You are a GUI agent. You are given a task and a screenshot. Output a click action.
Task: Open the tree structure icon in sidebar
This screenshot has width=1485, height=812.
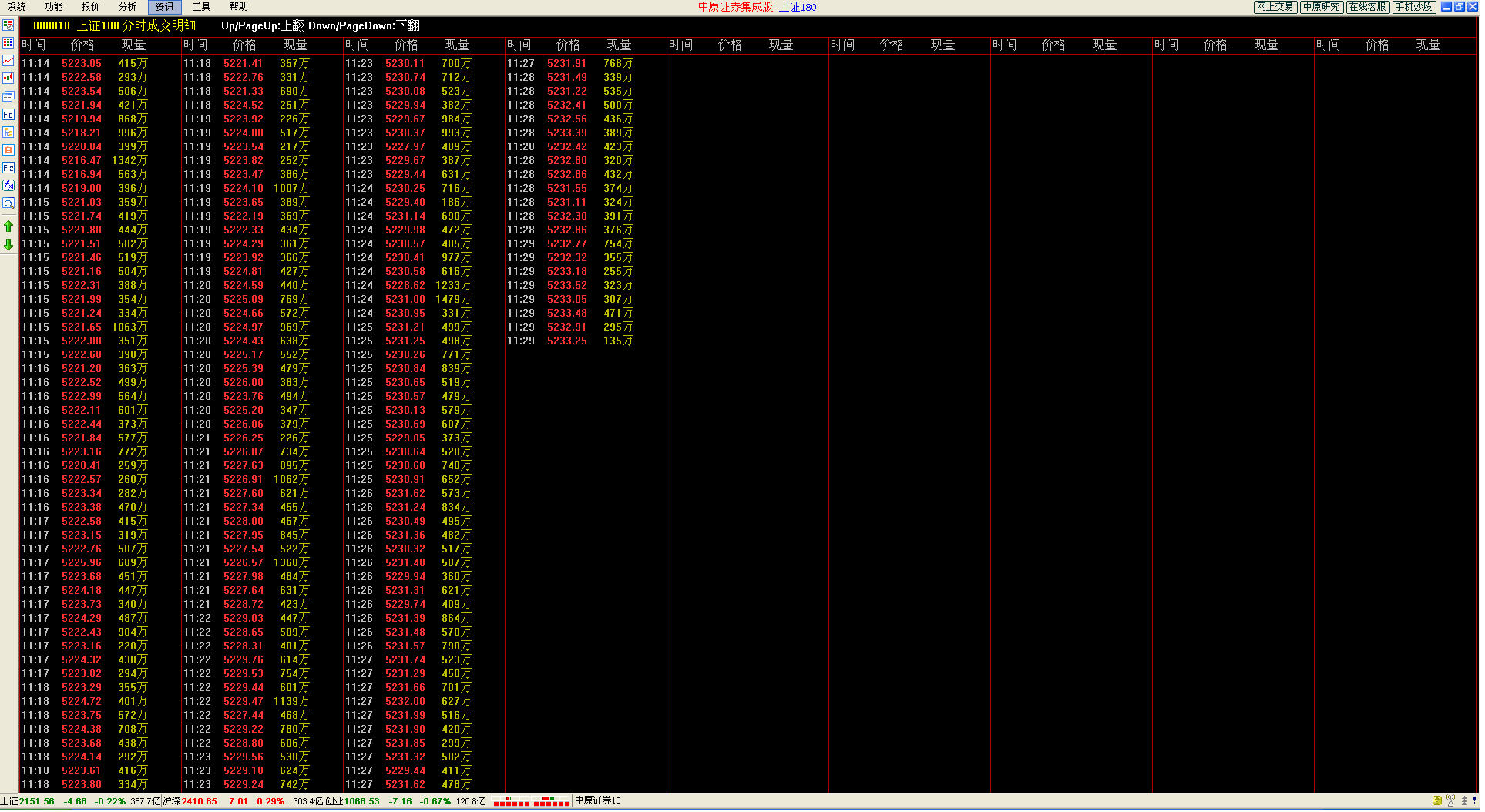click(x=8, y=132)
